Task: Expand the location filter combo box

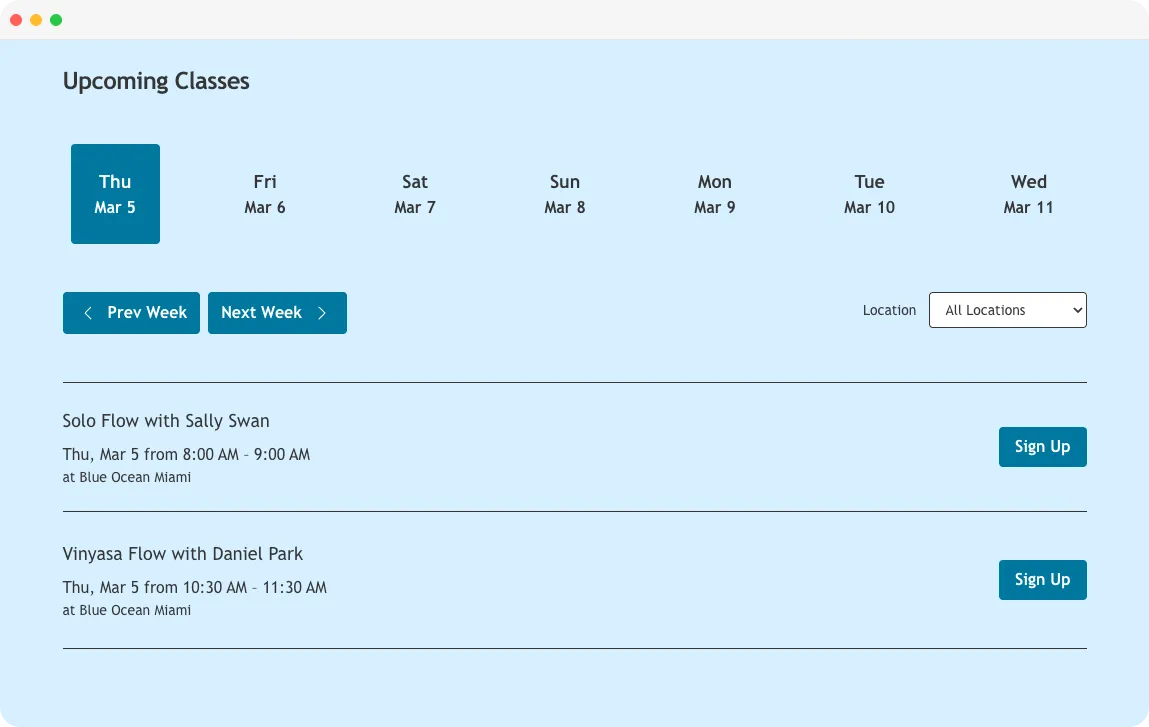Action: (1007, 310)
